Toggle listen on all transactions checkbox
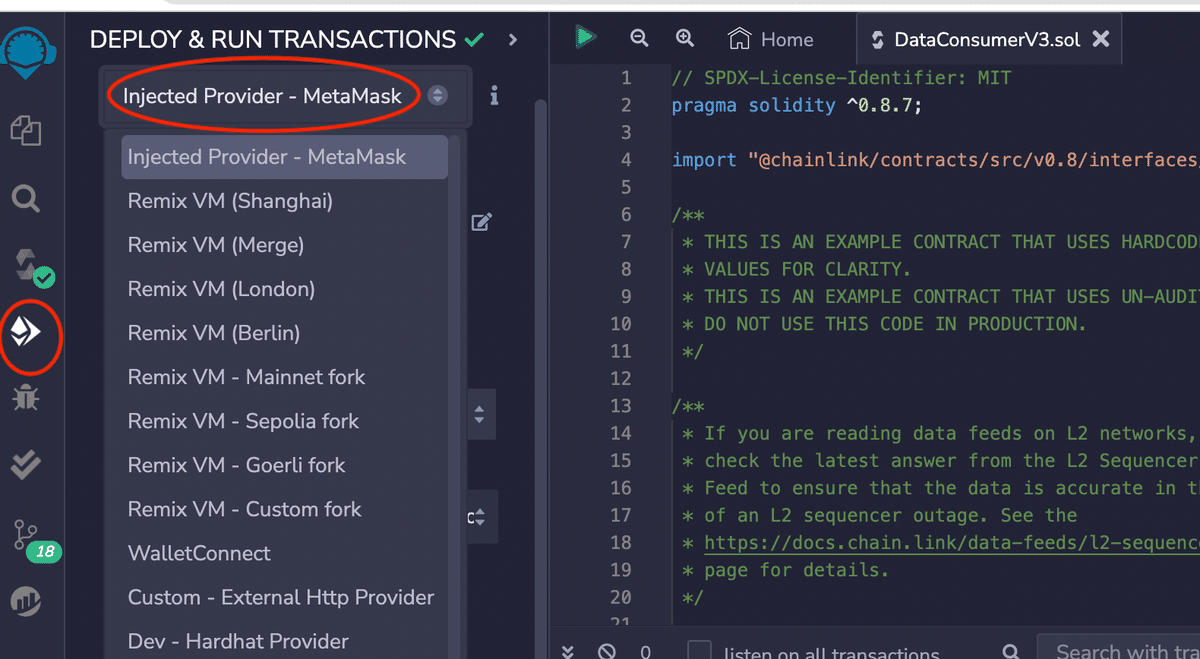 tap(700, 651)
